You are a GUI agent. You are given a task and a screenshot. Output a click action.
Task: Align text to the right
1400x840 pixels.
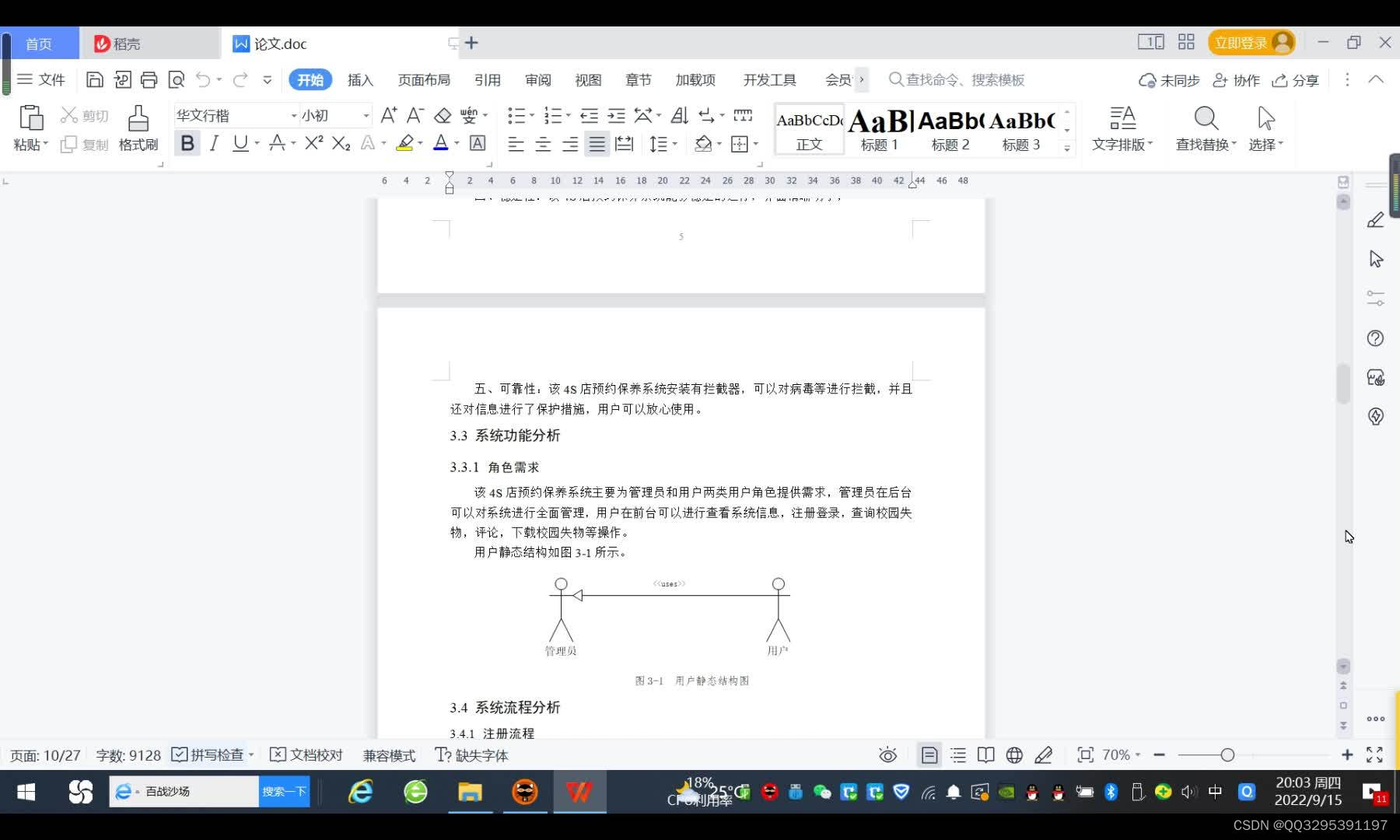coord(570,144)
